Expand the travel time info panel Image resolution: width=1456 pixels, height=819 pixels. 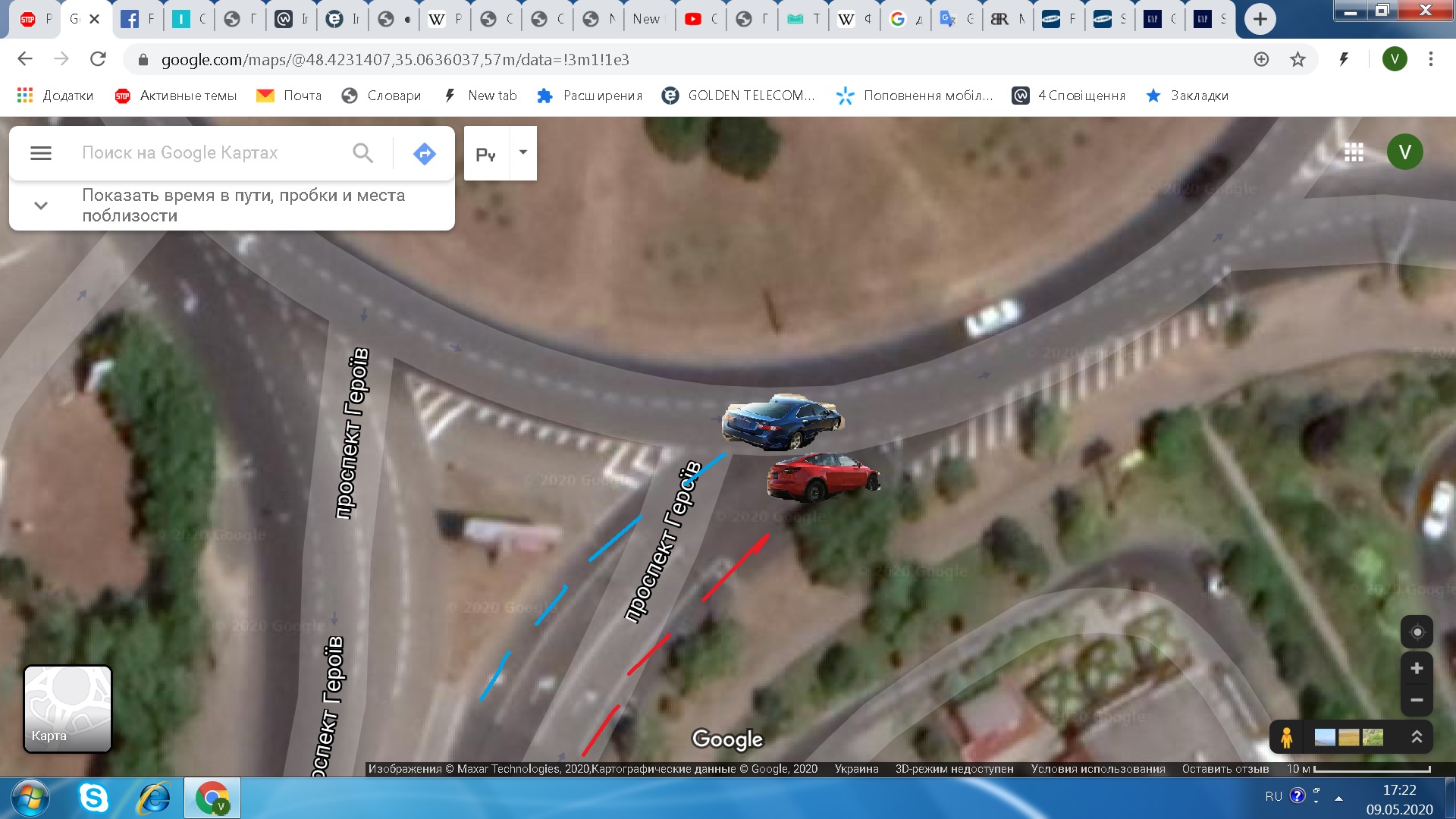coord(41,206)
